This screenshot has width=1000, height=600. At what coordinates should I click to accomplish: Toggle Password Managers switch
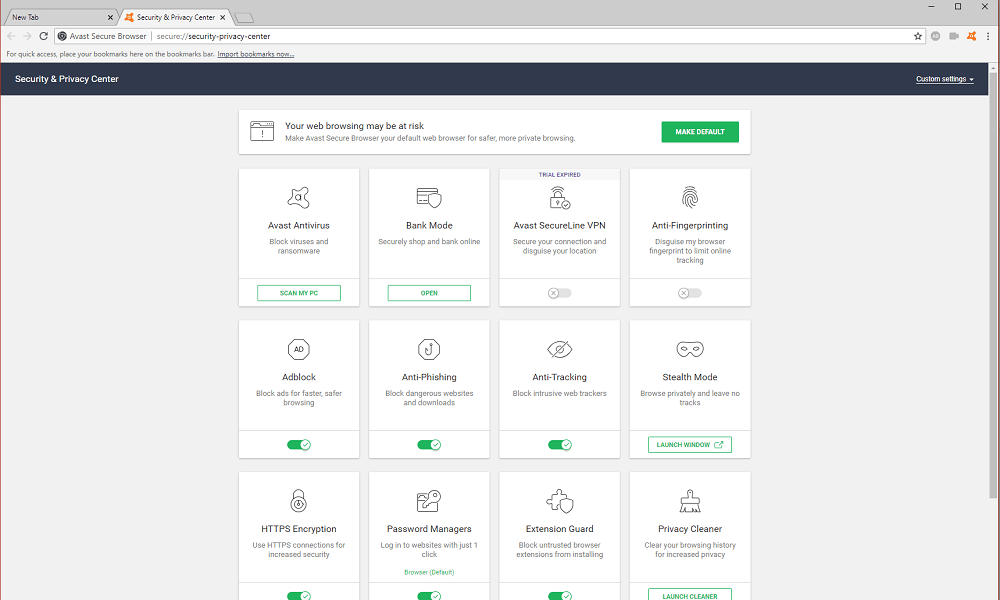coord(429,596)
